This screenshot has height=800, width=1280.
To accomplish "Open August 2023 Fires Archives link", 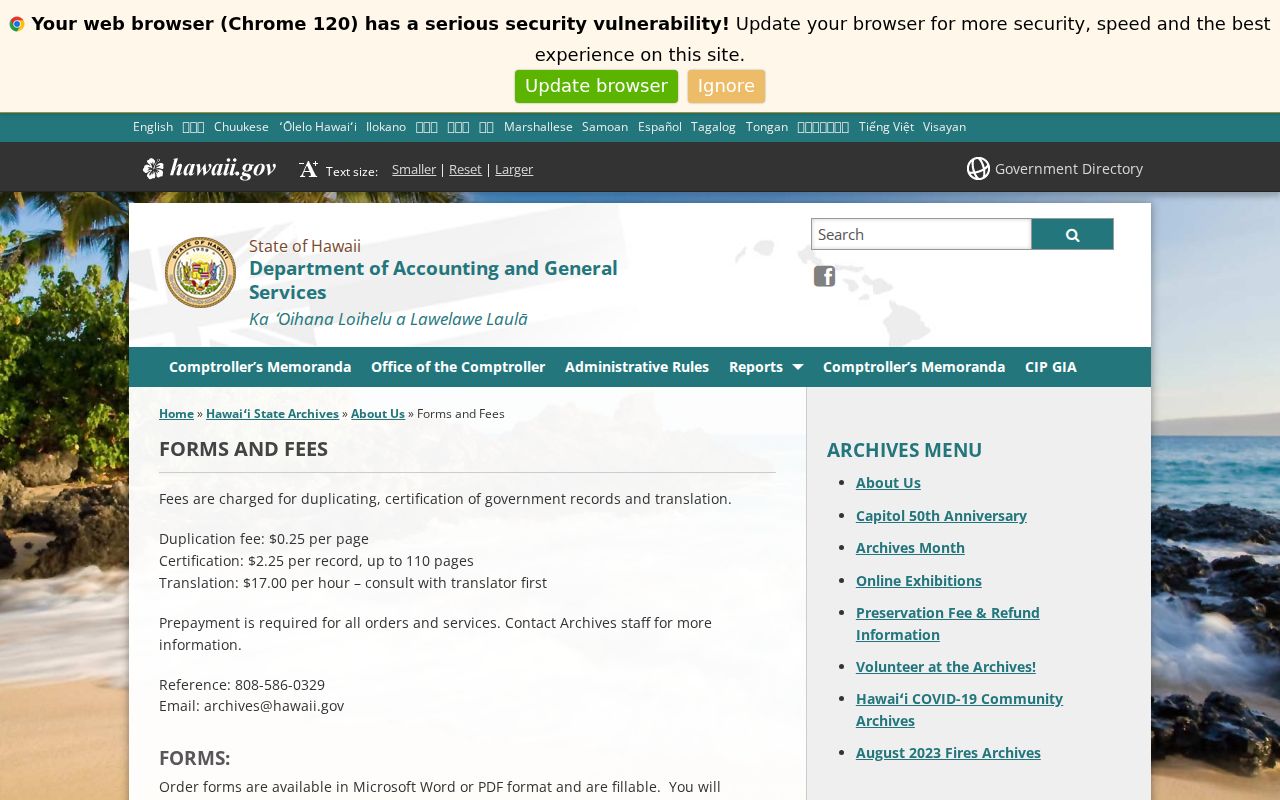I will click(948, 753).
